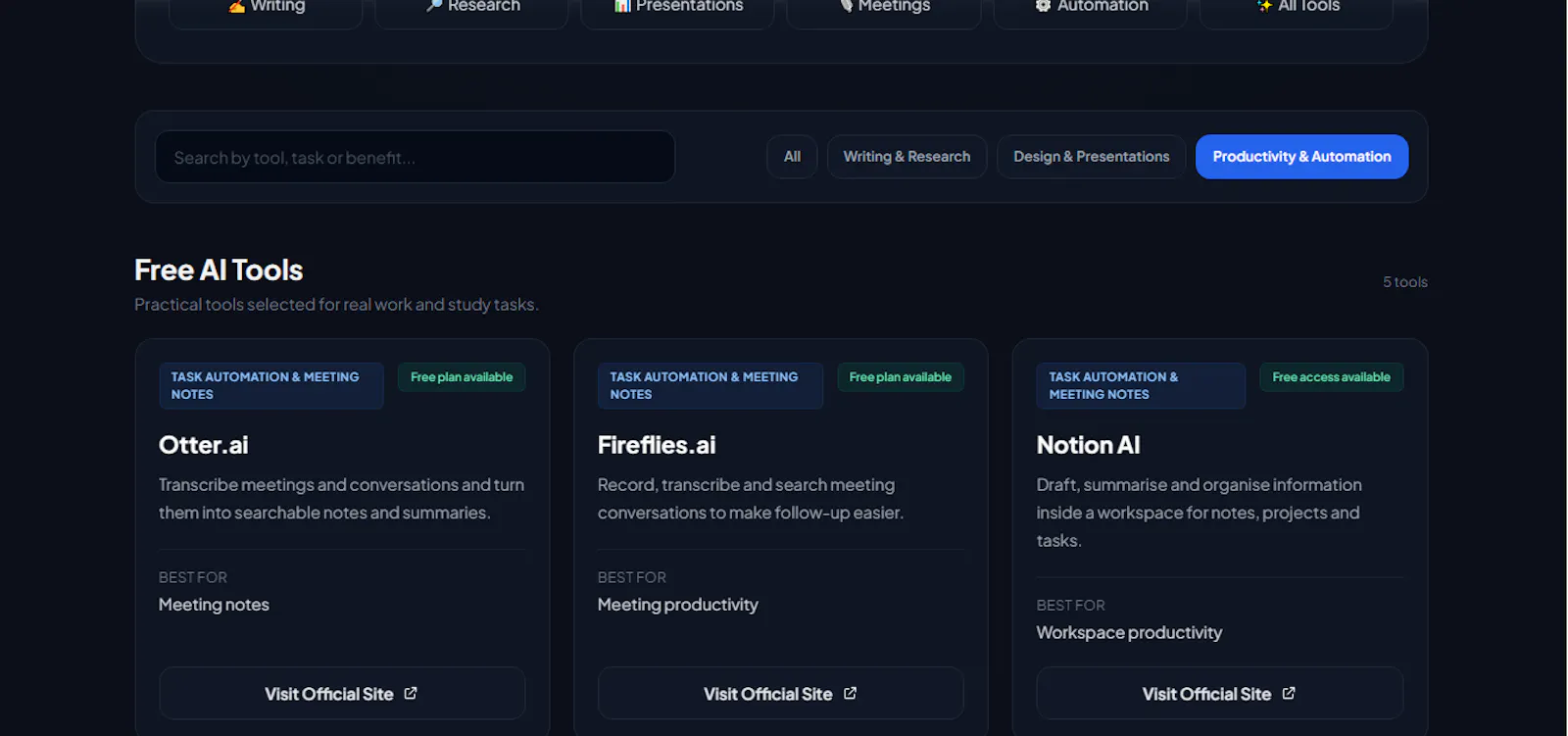
Task: Click external link icon on Fireflies.ai card
Action: pyautogui.click(x=850, y=693)
